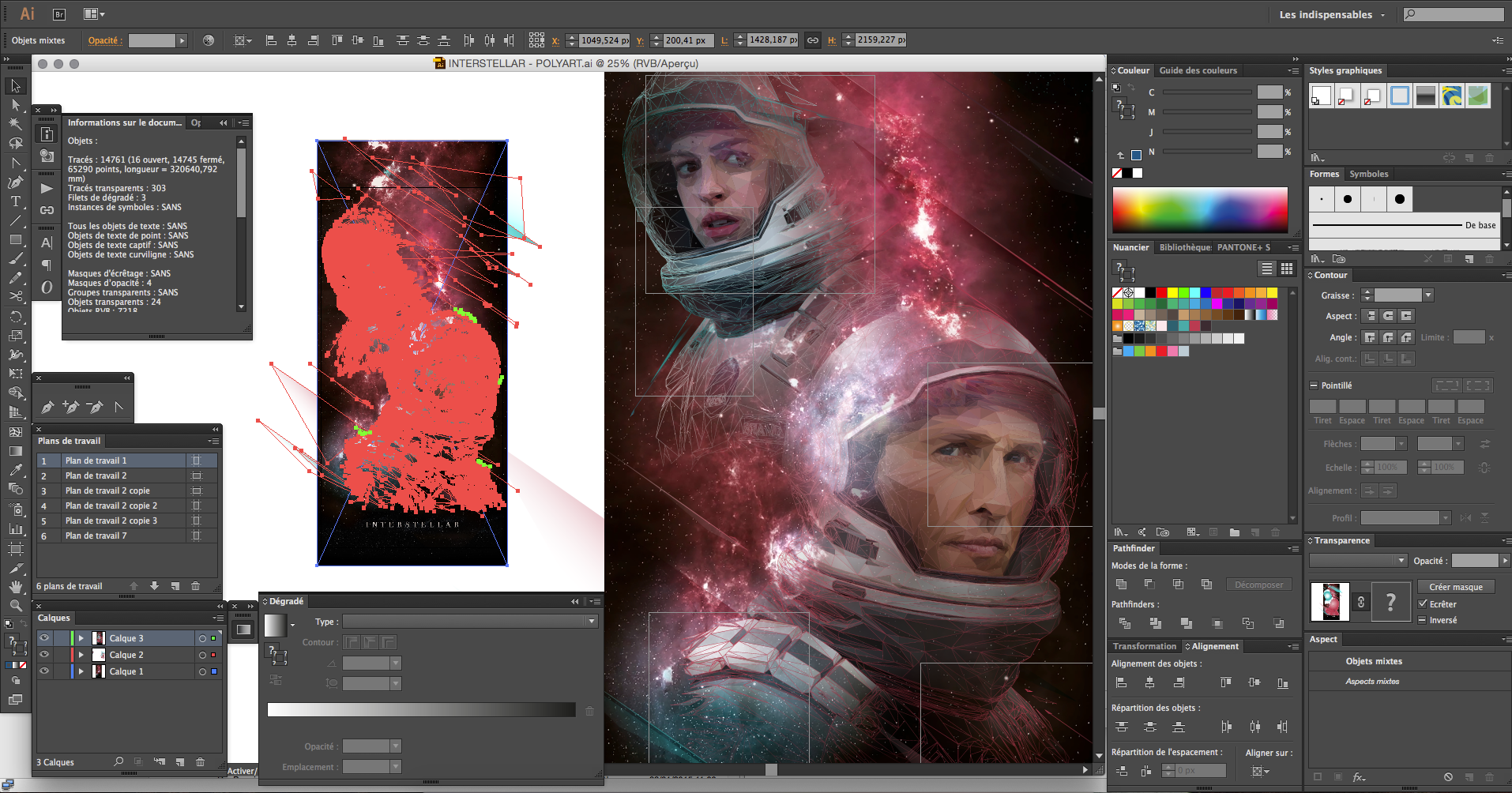Select the Zoom magnifier tool
The height and width of the screenshot is (793, 1512).
tap(15, 606)
